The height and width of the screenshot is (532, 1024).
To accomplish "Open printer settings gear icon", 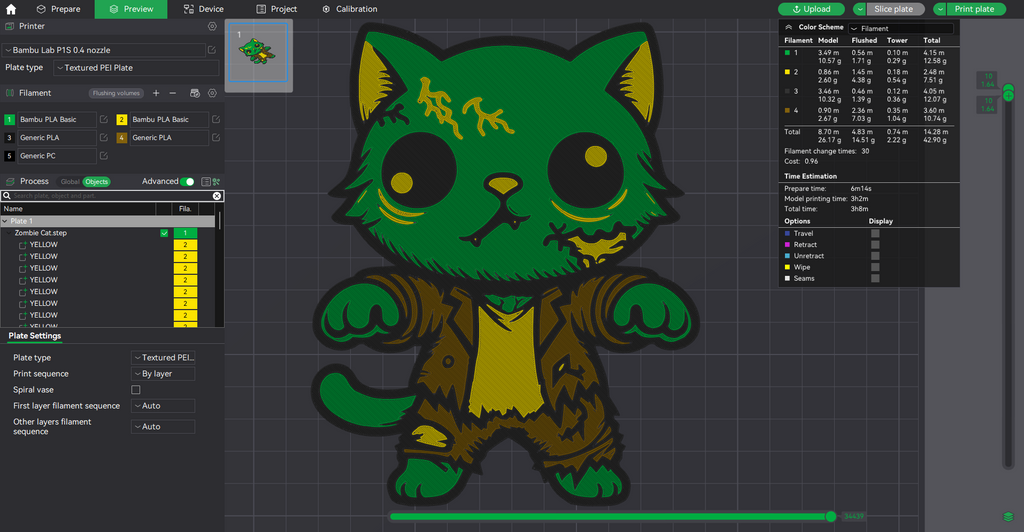I will [x=212, y=26].
